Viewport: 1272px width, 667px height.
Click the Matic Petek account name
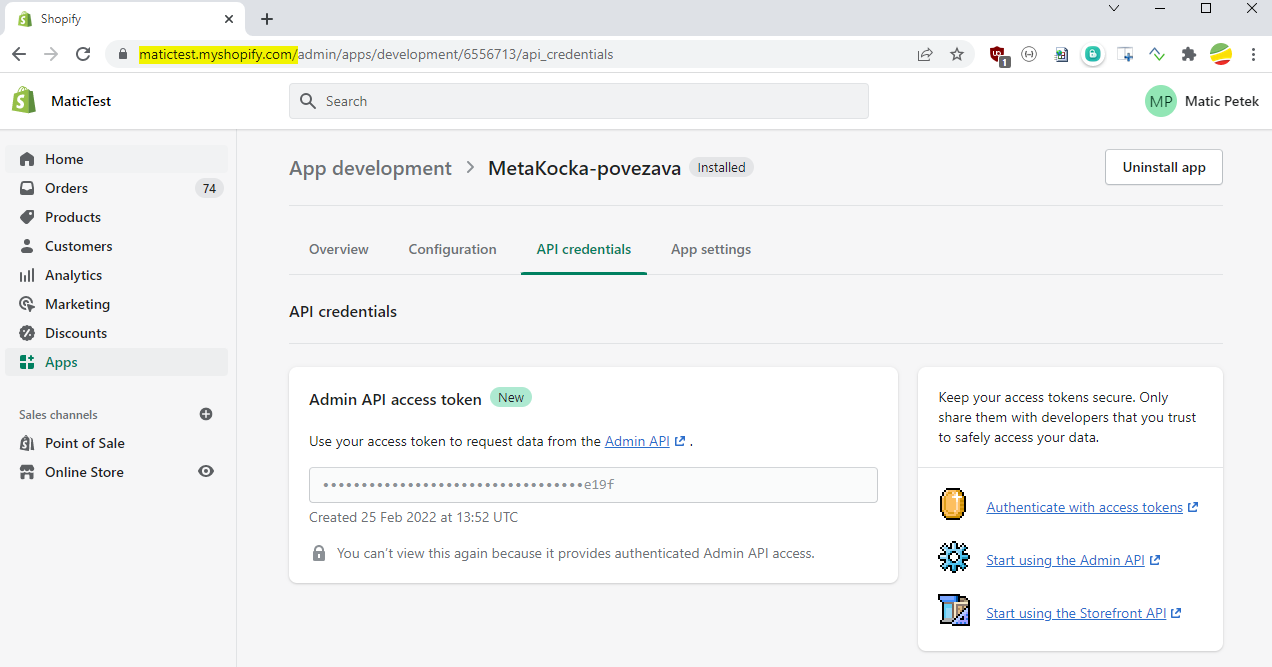tap(1221, 101)
